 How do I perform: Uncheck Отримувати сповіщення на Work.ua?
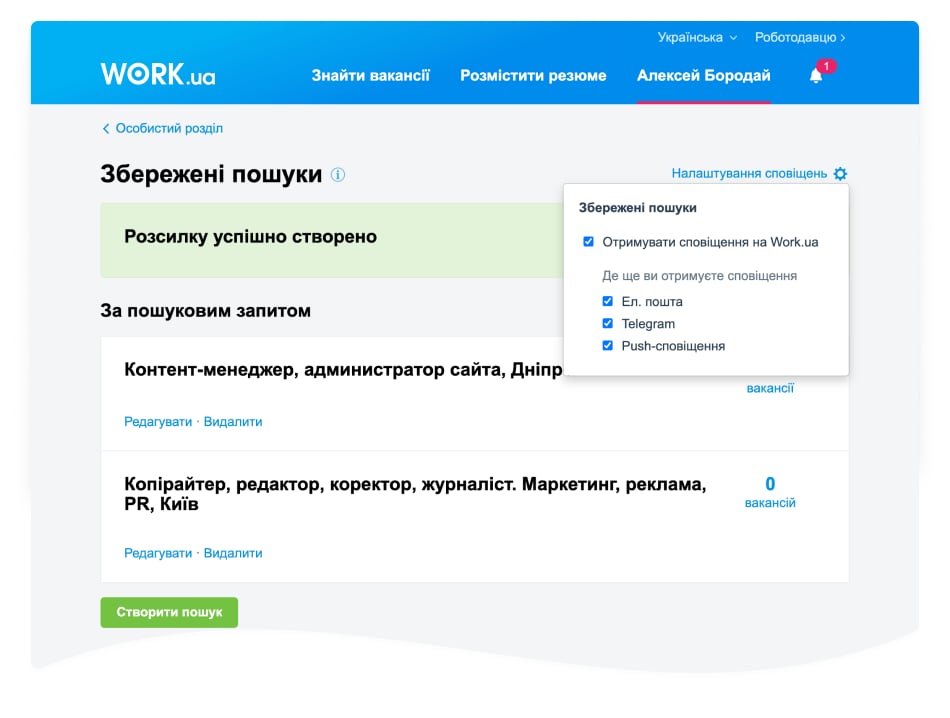tap(588, 242)
